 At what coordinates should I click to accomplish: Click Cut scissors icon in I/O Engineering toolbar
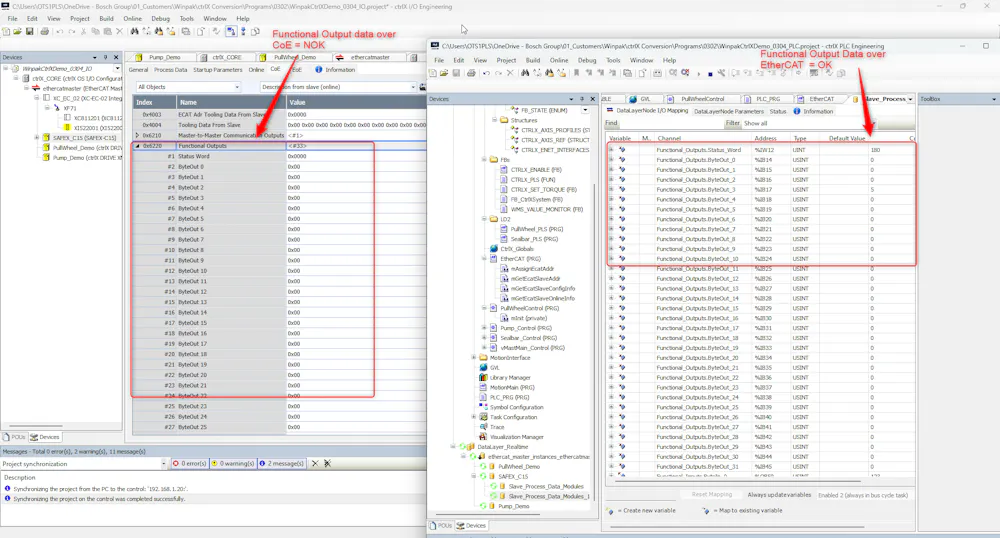click(84, 31)
